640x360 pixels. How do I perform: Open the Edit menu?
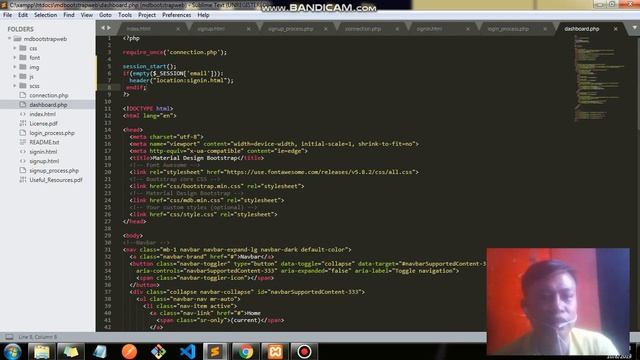[23, 15]
